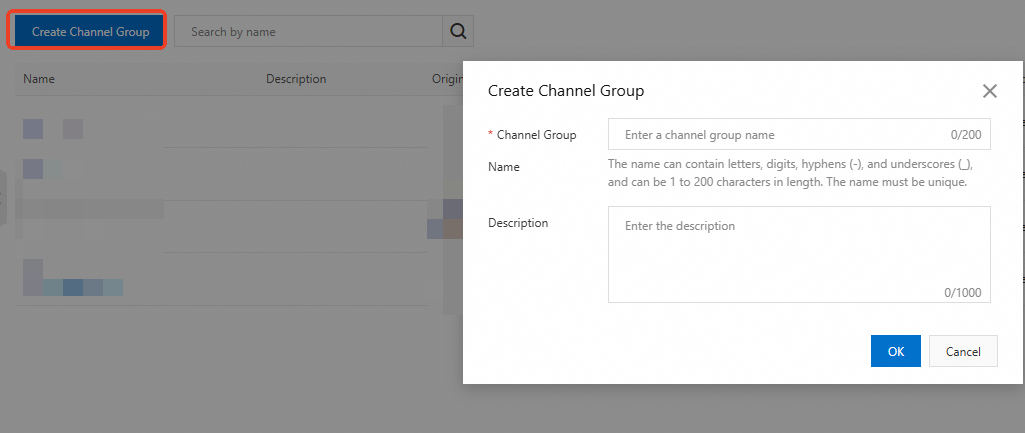Select the Name column header
Viewport: 1025px width, 433px height.
click(x=39, y=79)
